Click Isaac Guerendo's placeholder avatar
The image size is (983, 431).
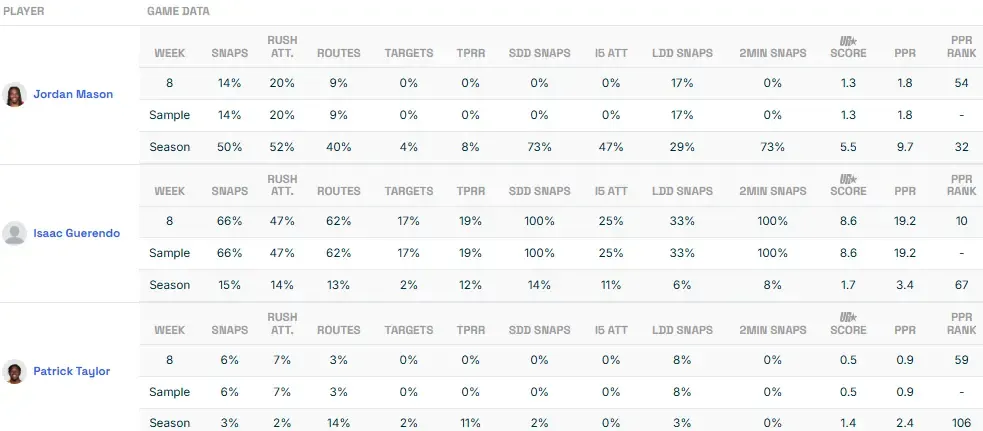point(14,233)
